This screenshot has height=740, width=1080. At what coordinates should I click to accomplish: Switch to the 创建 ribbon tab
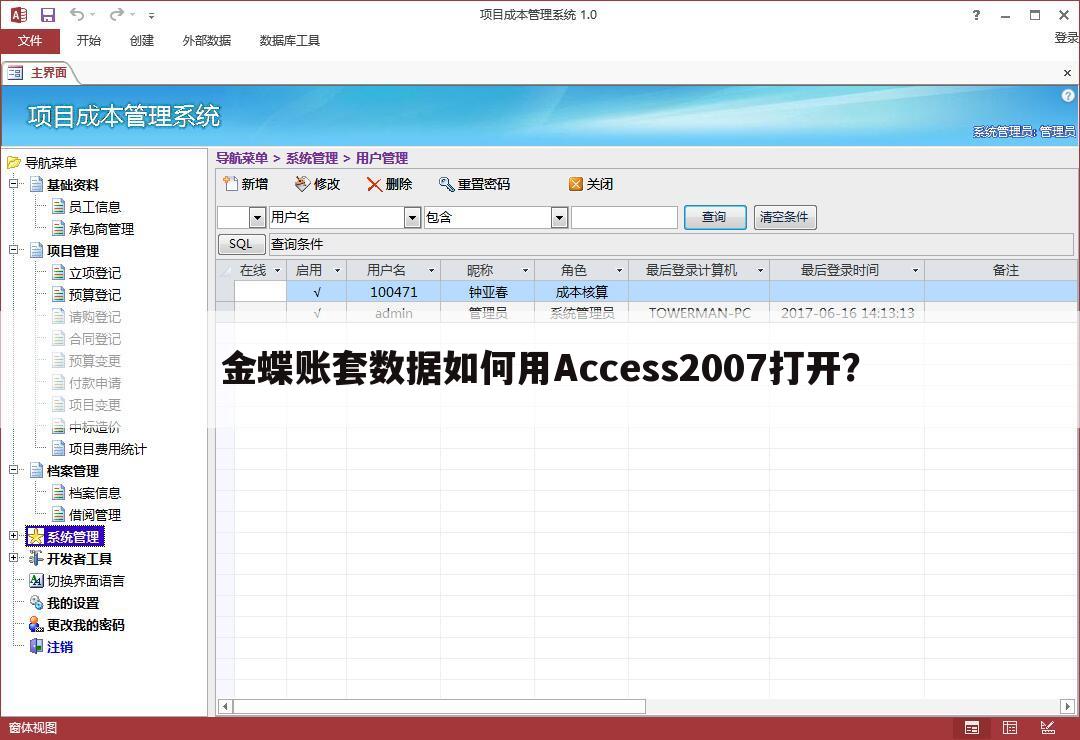(x=142, y=41)
